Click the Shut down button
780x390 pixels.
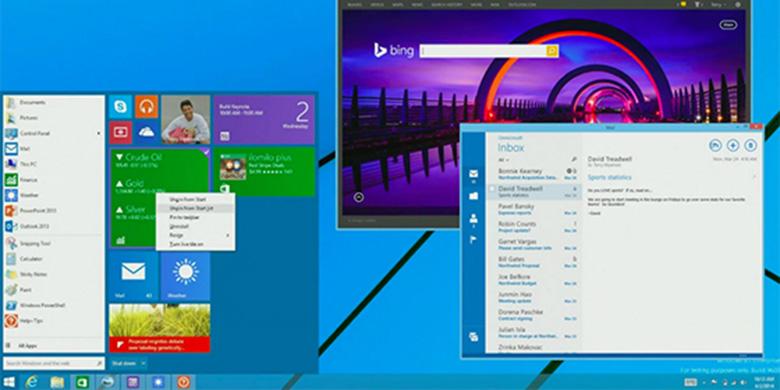click(x=124, y=364)
